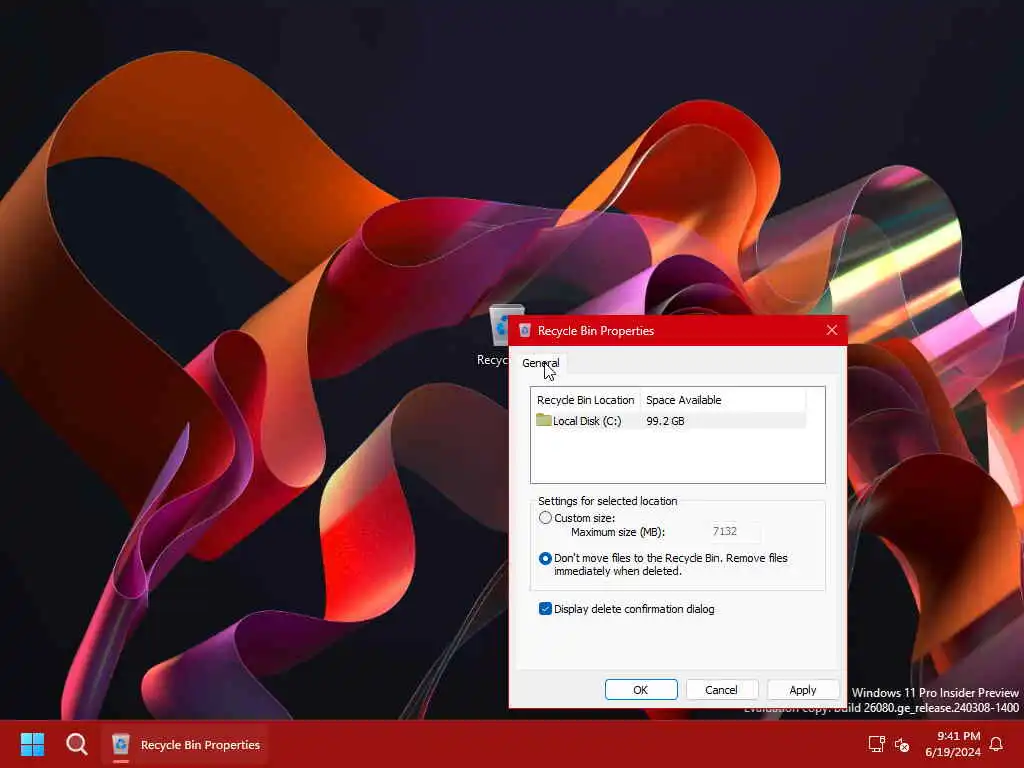Viewport: 1024px width, 768px height.
Task: Click the Local Disk folder icon
Action: (x=543, y=420)
